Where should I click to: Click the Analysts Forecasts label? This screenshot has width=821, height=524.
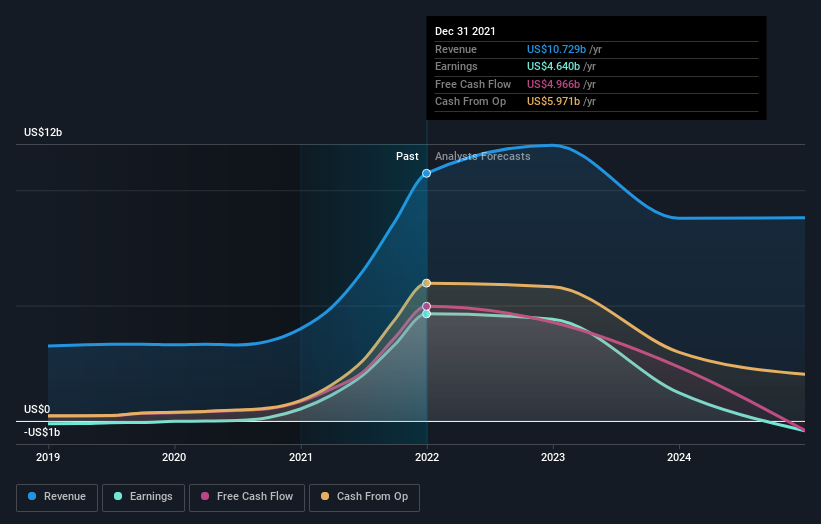coord(482,156)
